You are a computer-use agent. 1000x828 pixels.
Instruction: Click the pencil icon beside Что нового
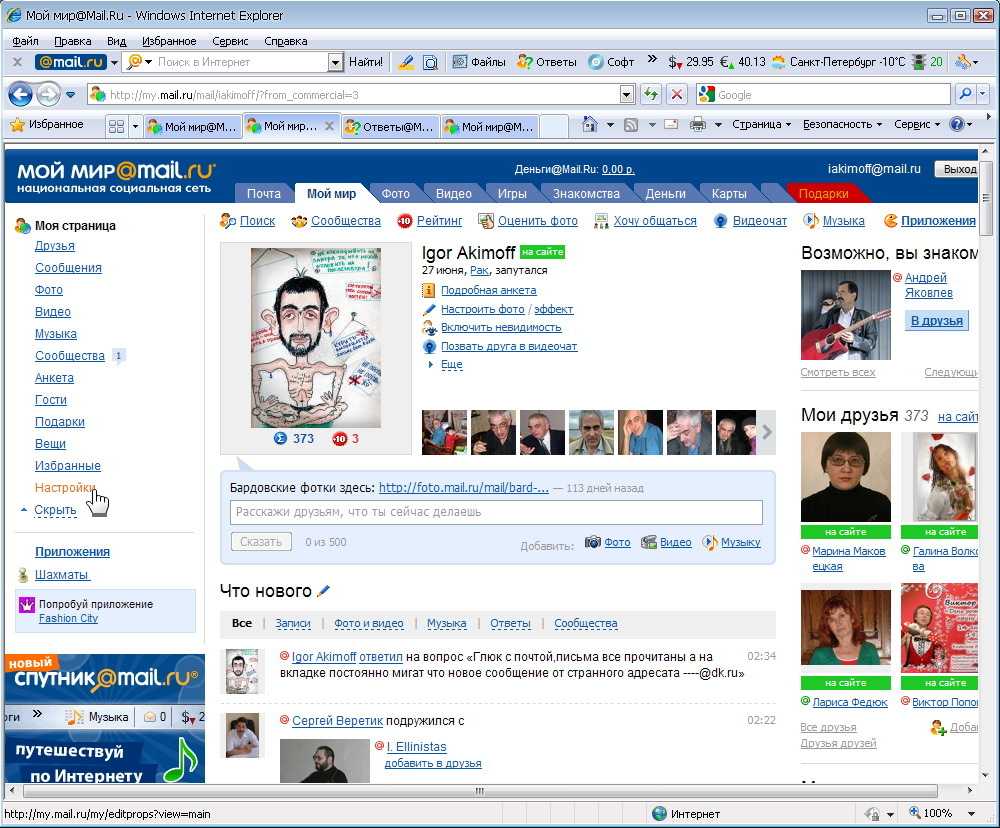(x=323, y=591)
